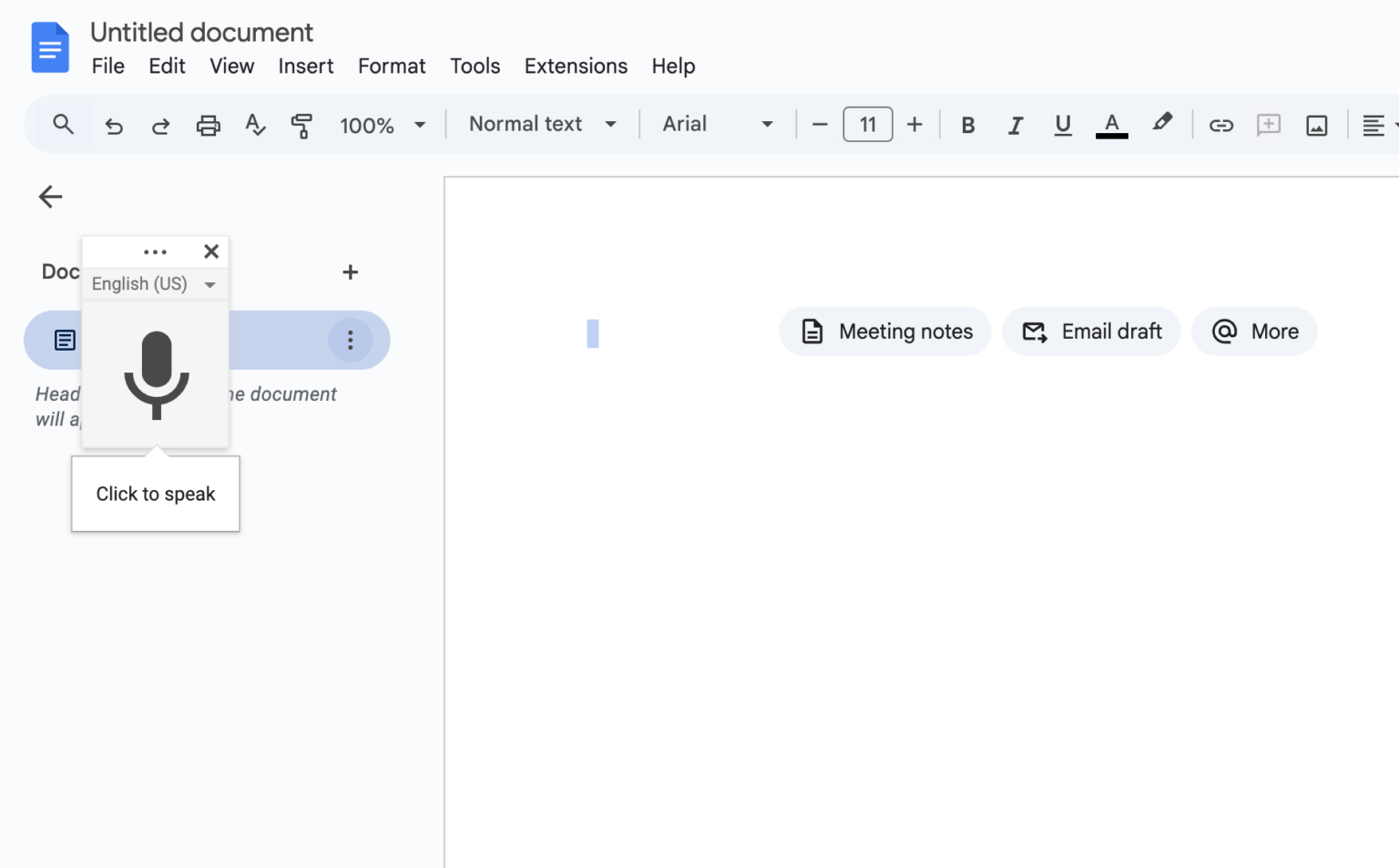The width and height of the screenshot is (1399, 868).
Task: Open the Normal text styles dropdown
Action: point(539,124)
